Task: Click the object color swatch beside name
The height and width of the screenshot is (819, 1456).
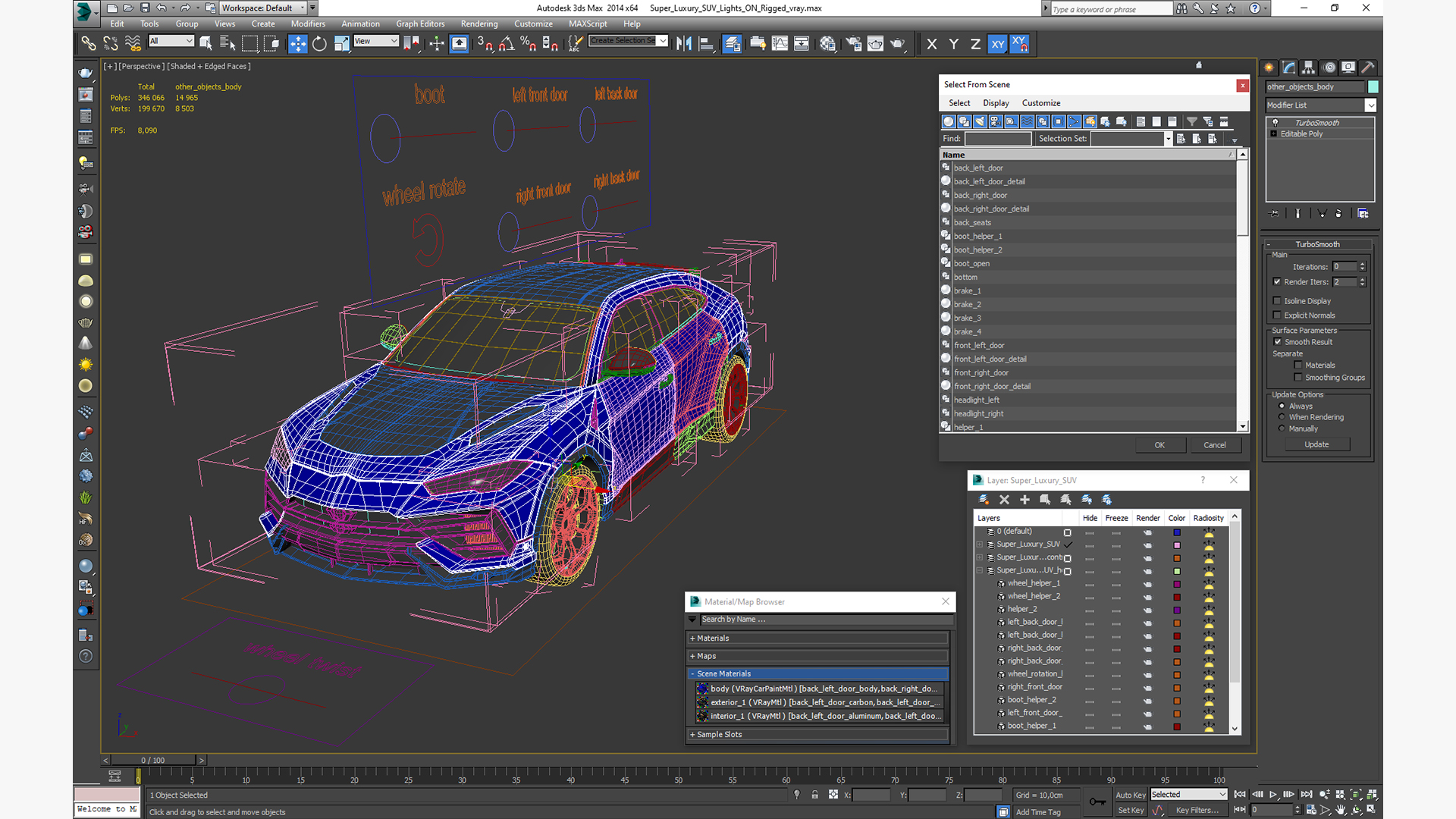Action: tap(1373, 87)
